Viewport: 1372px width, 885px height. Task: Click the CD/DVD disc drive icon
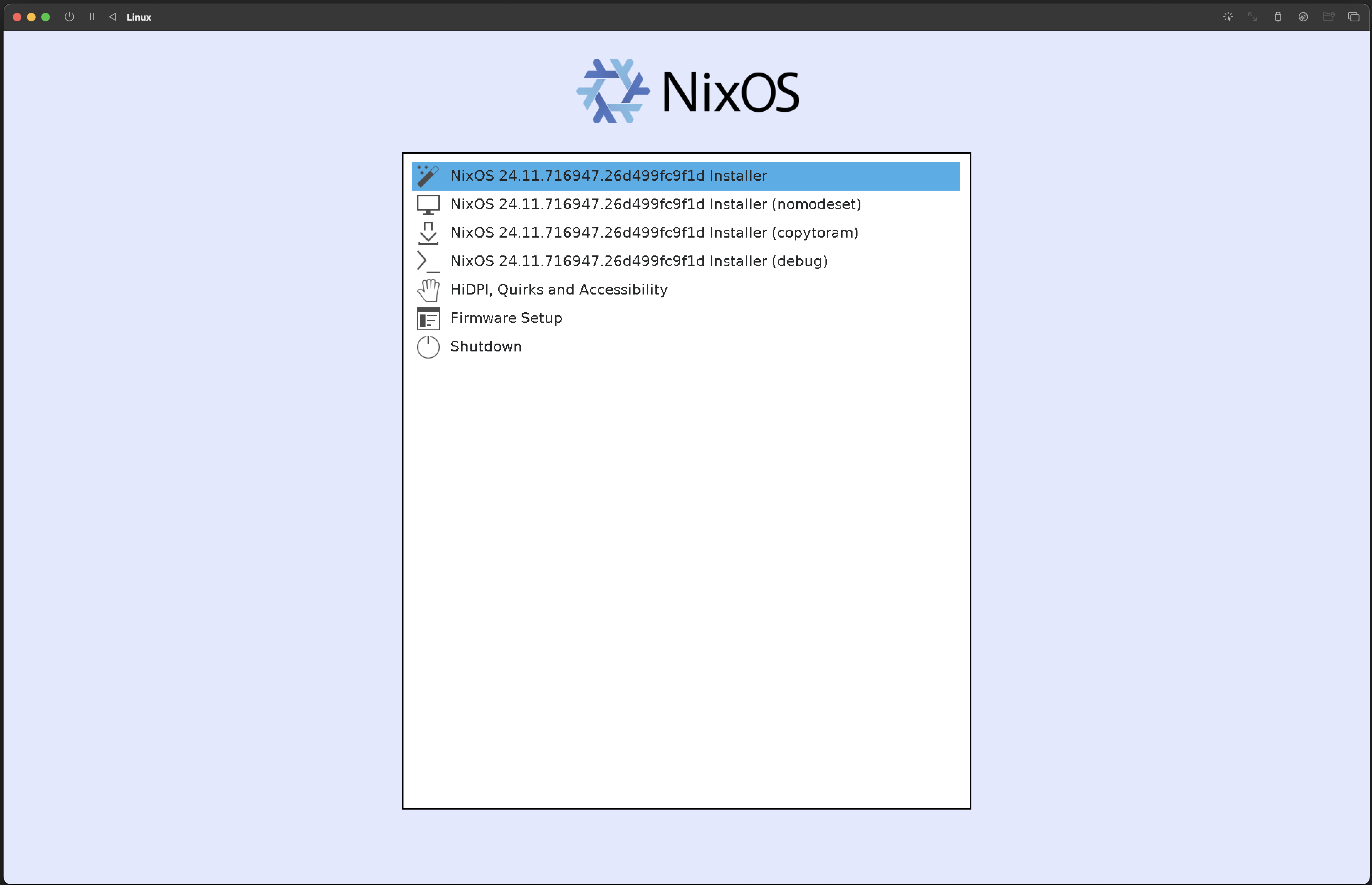tap(1303, 17)
